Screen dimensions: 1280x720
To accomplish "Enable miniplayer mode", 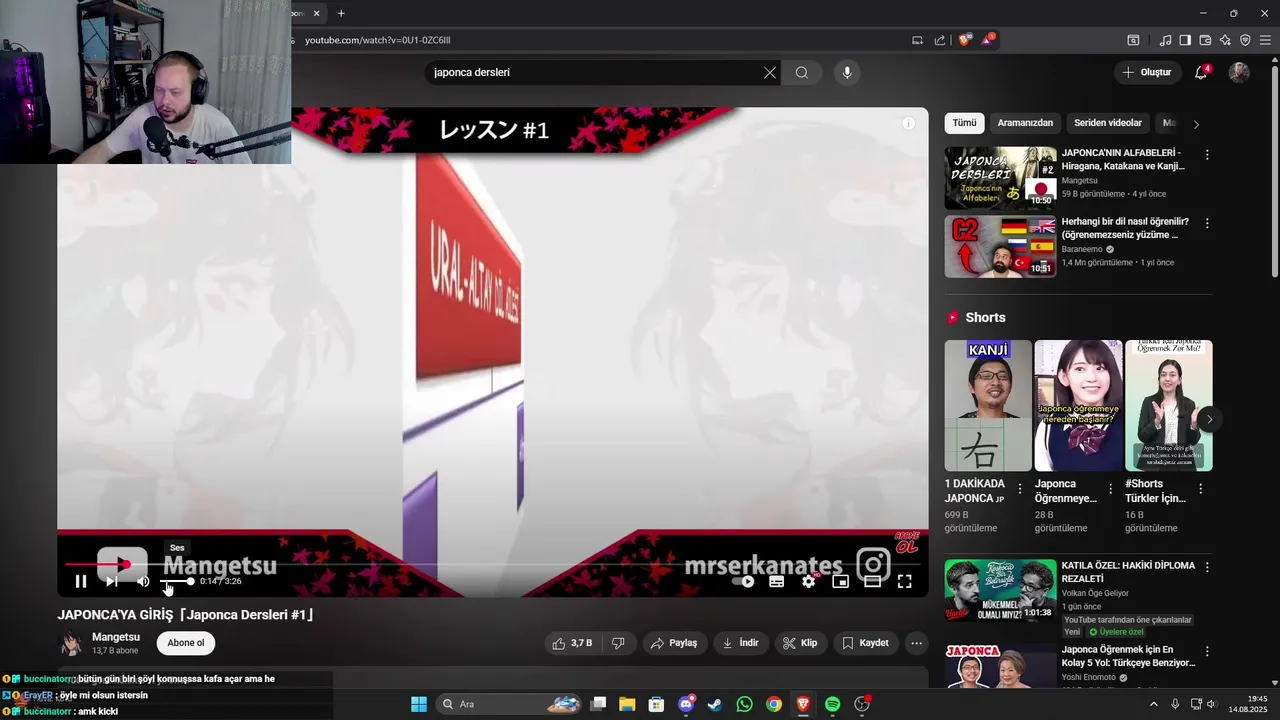I will click(x=841, y=581).
